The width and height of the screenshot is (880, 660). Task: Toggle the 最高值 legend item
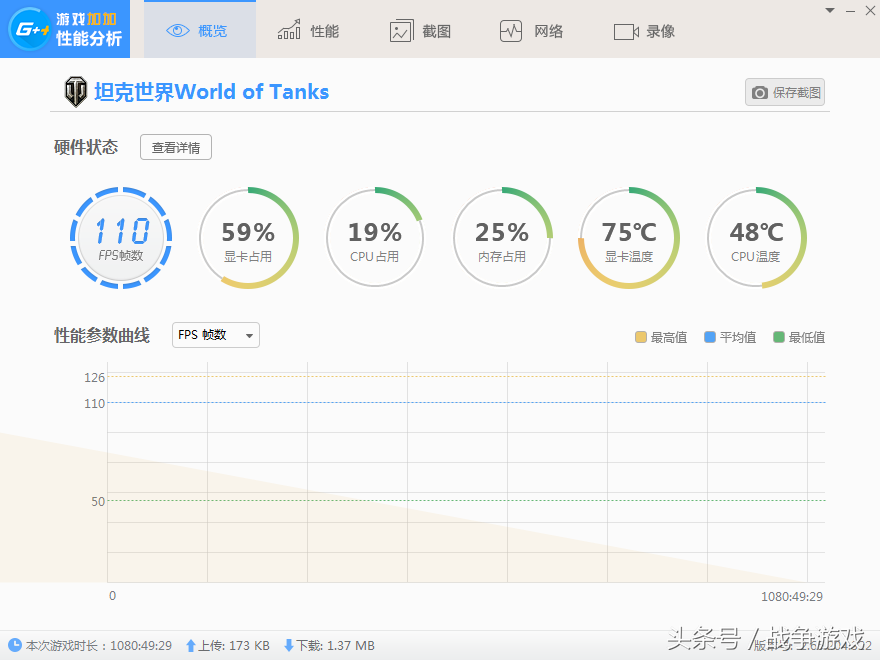tap(661, 338)
